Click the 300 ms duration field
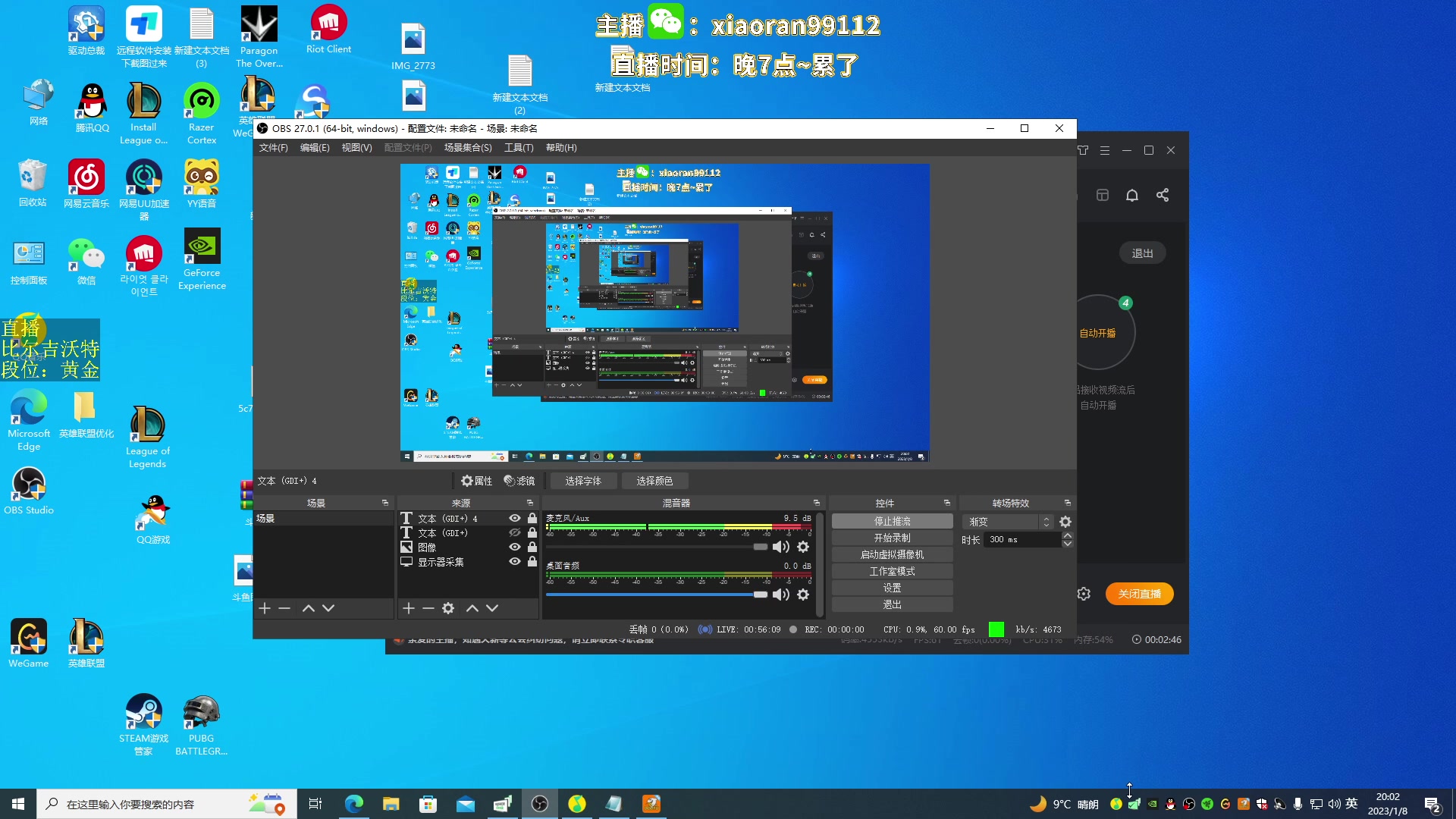 [1023, 539]
